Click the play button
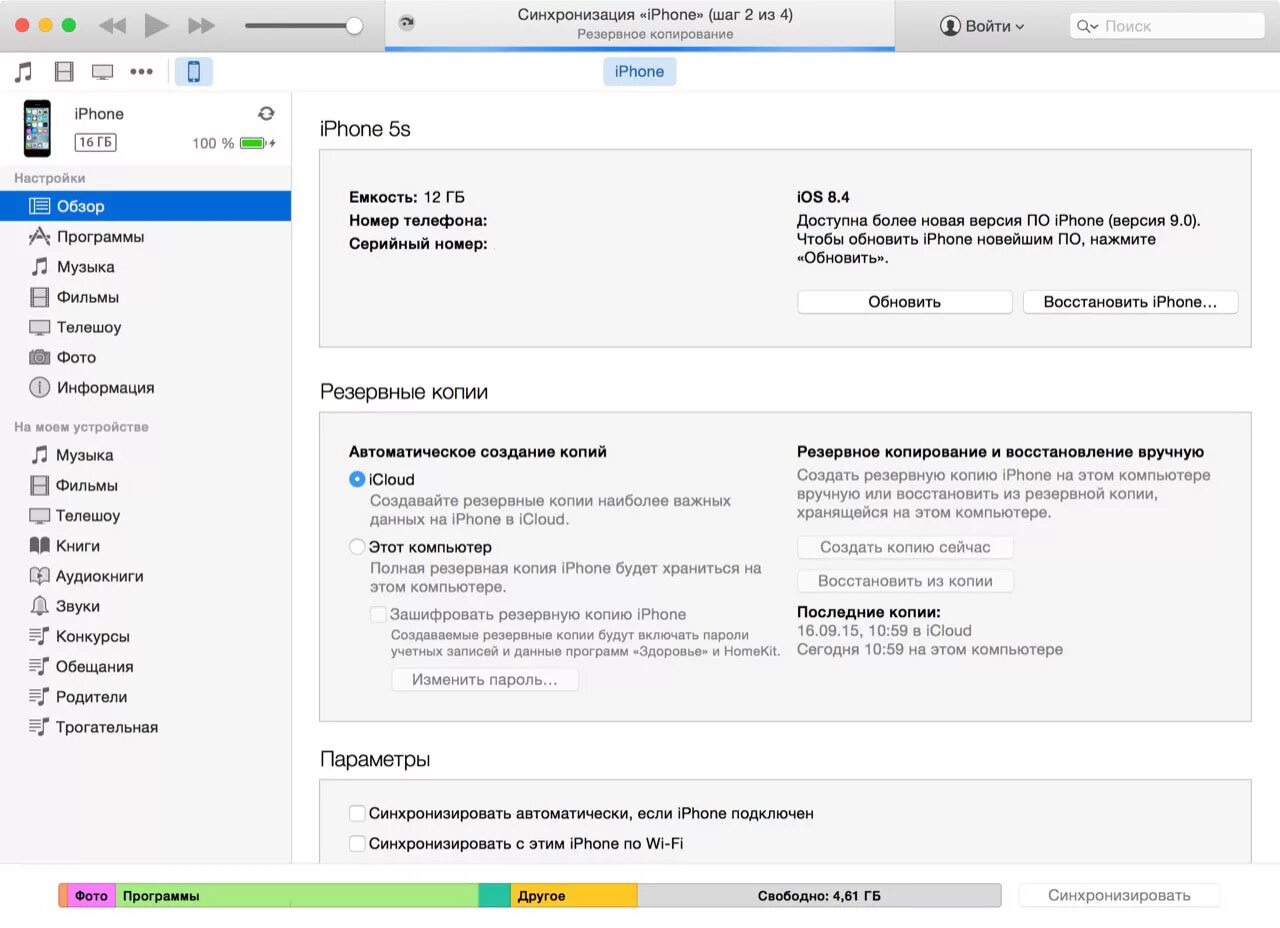The height and width of the screenshot is (928, 1280). (x=156, y=26)
